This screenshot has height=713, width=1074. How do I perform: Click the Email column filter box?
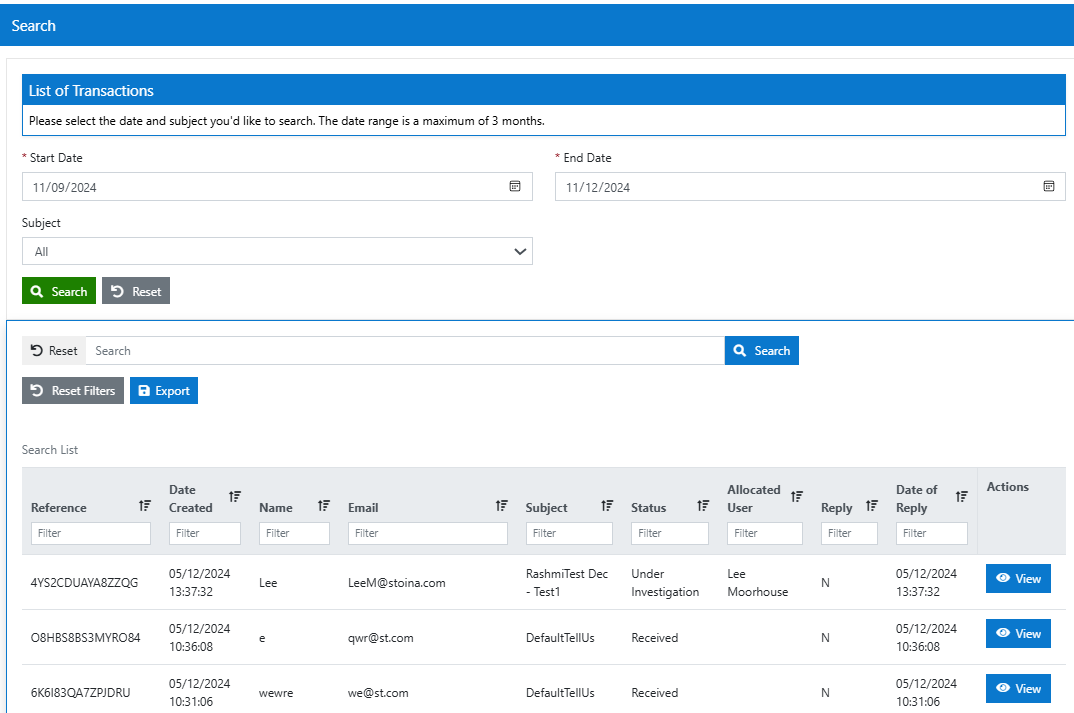pyautogui.click(x=427, y=534)
